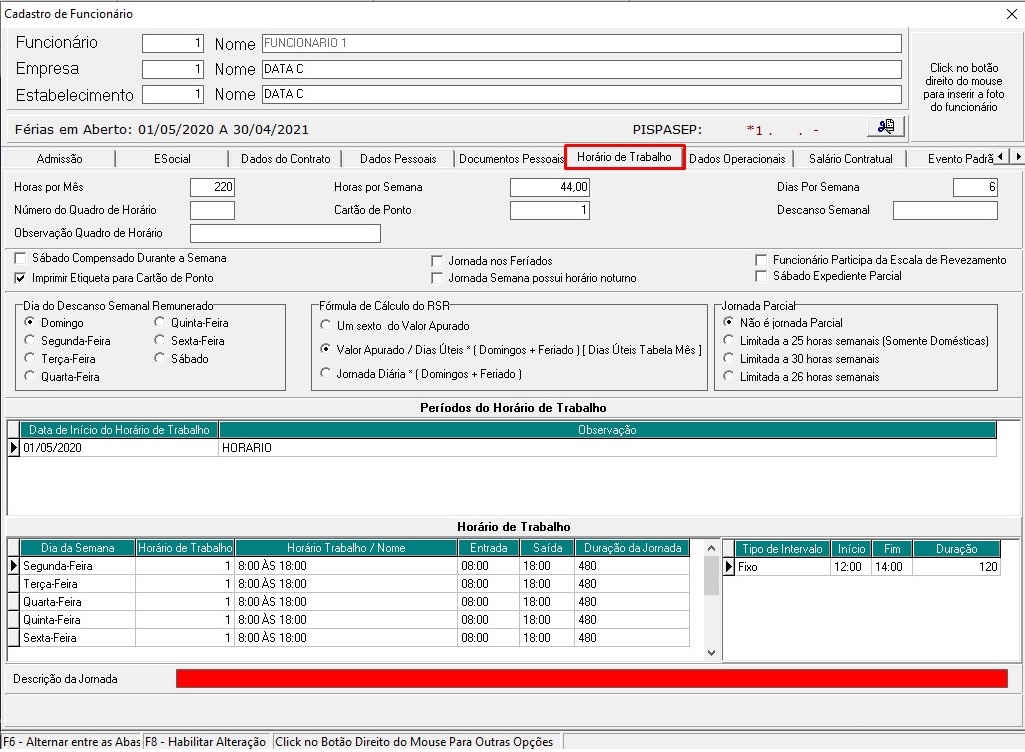This screenshot has height=752, width=1025.
Task: Open Documentos Pessoais tab
Action: pos(511,159)
